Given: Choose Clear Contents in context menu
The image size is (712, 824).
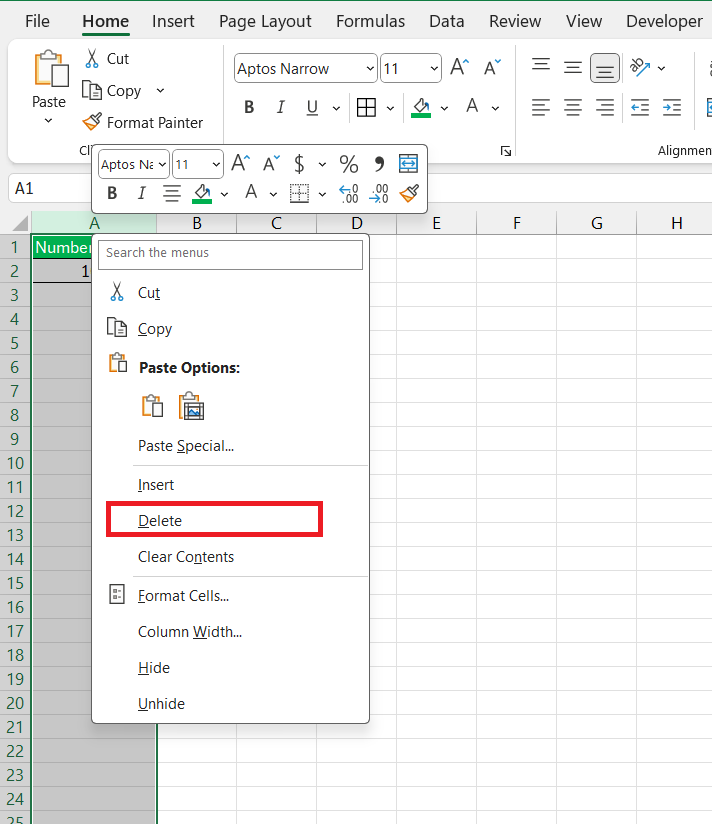Looking at the screenshot, I should 230,557.
